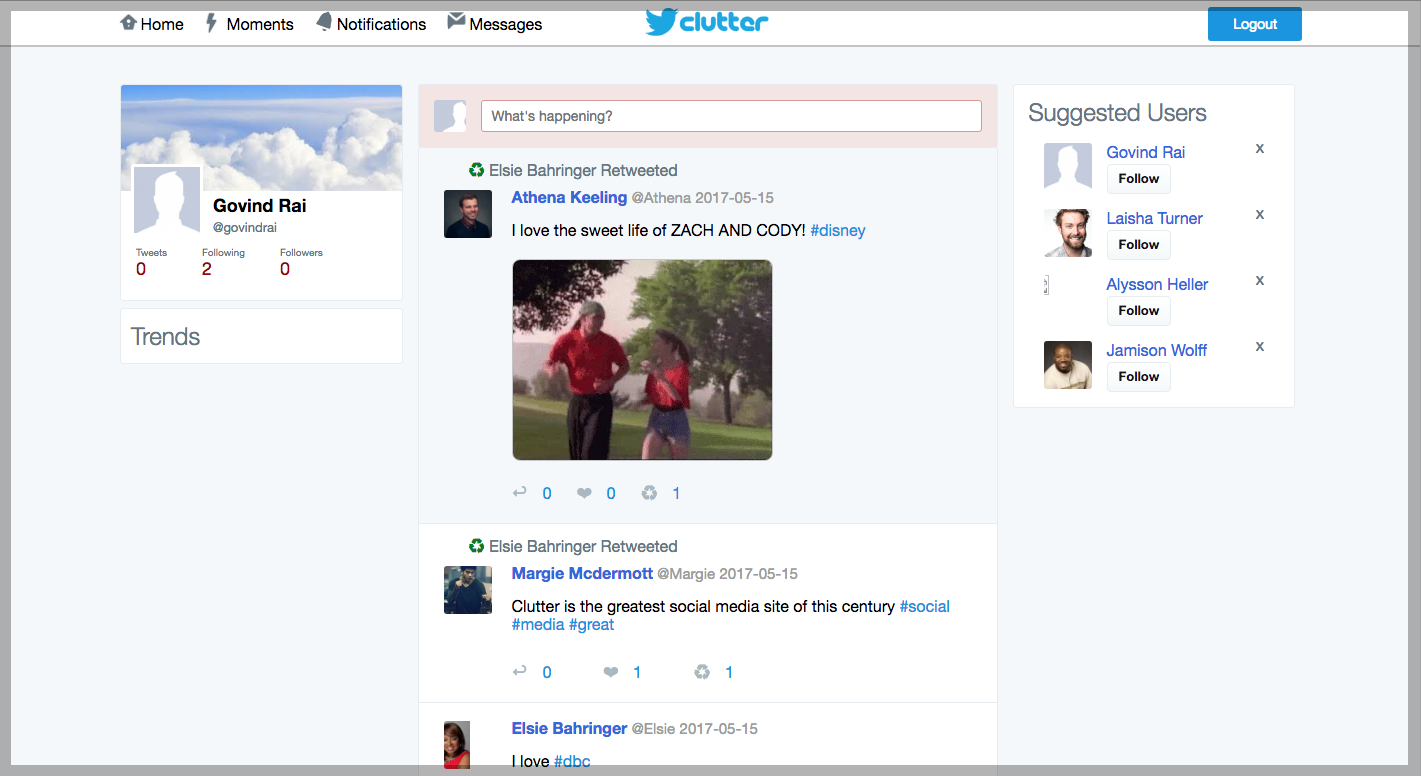Screen dimensions: 1421x776
Task: Open the running couple GIF in Athena's tweet
Action: pyautogui.click(x=642, y=360)
